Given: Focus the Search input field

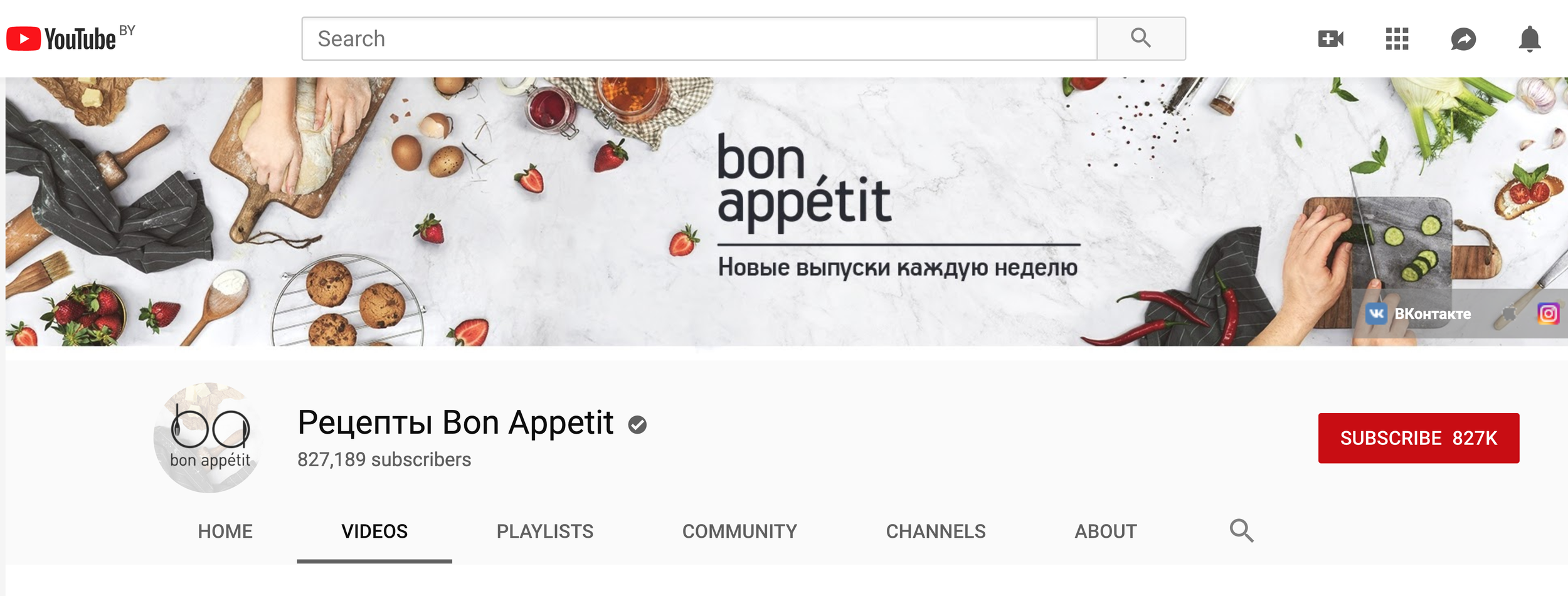Looking at the screenshot, I should (699, 39).
